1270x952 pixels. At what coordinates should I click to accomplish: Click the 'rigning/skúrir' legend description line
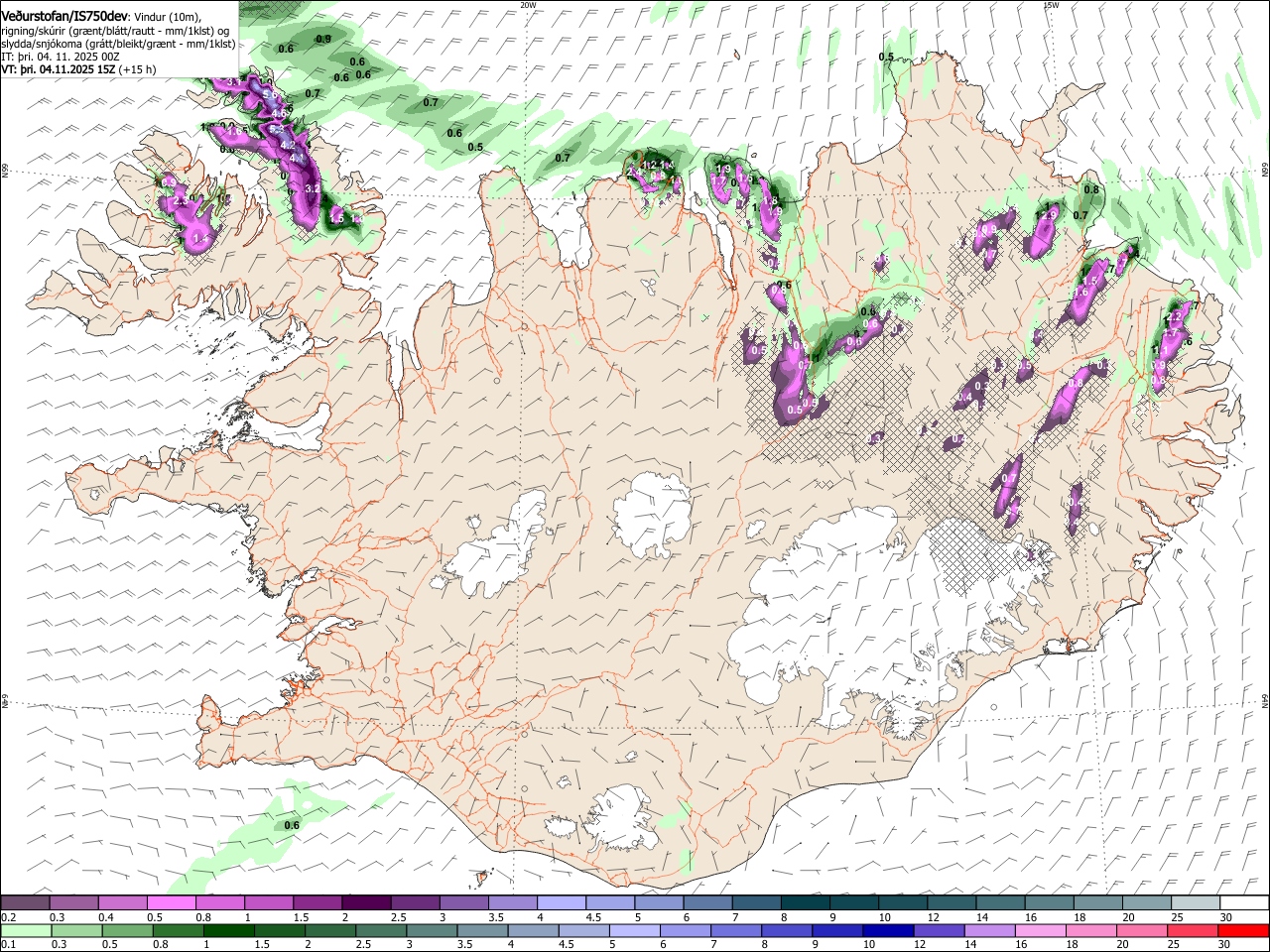pyautogui.click(x=114, y=31)
